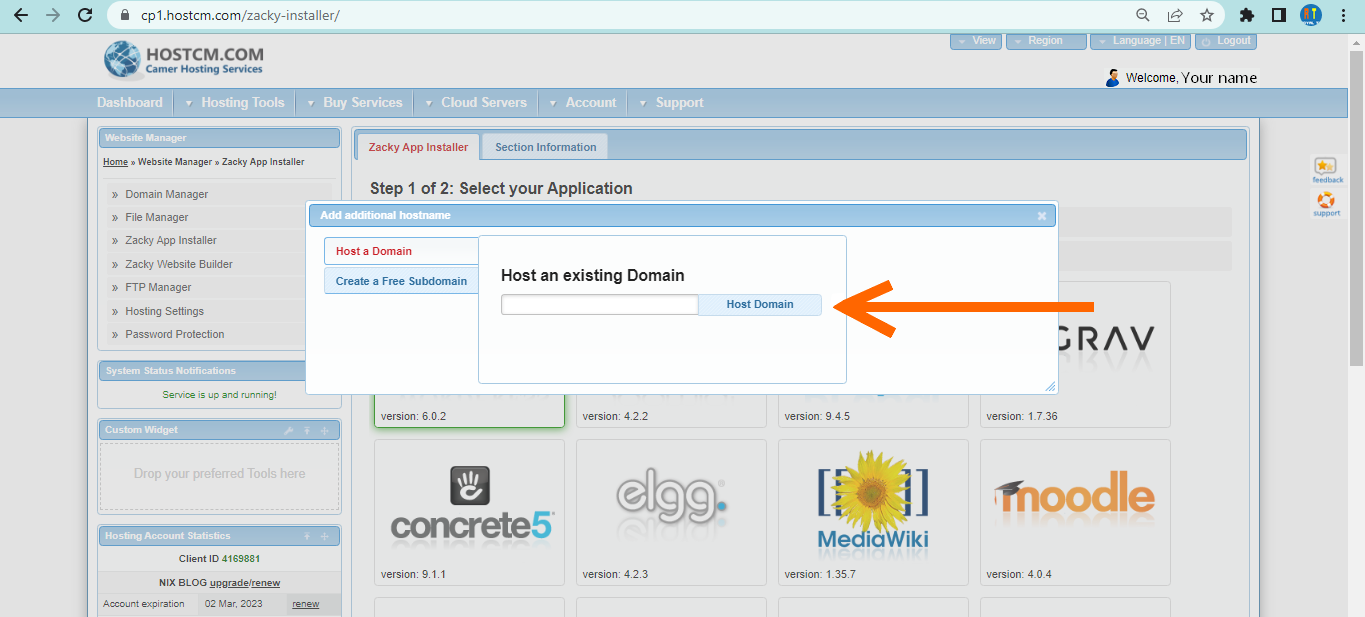Select the concrete5 application tile
Viewport: 1365px width, 617px height.
469,512
